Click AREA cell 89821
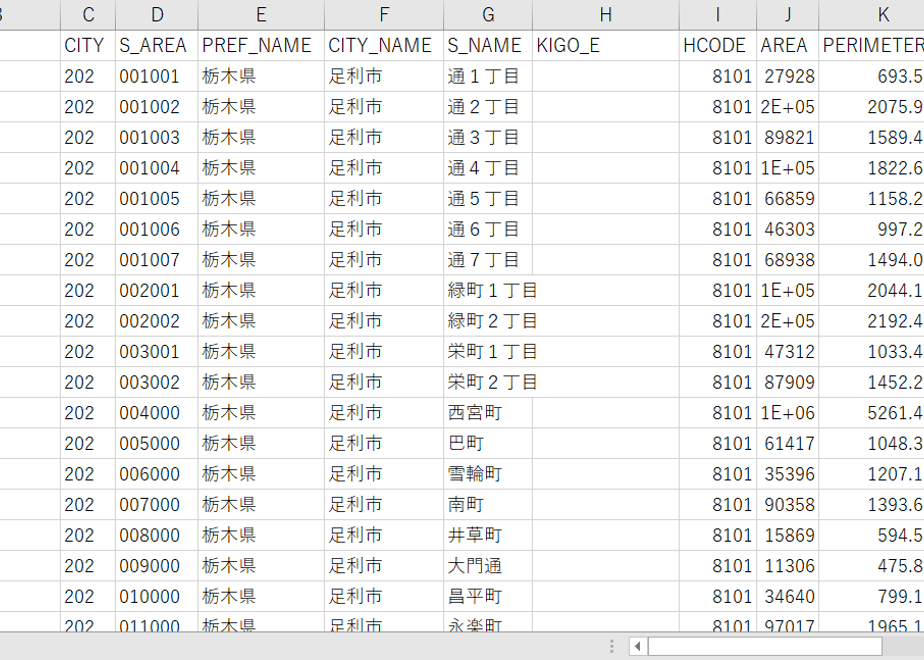 coord(787,137)
